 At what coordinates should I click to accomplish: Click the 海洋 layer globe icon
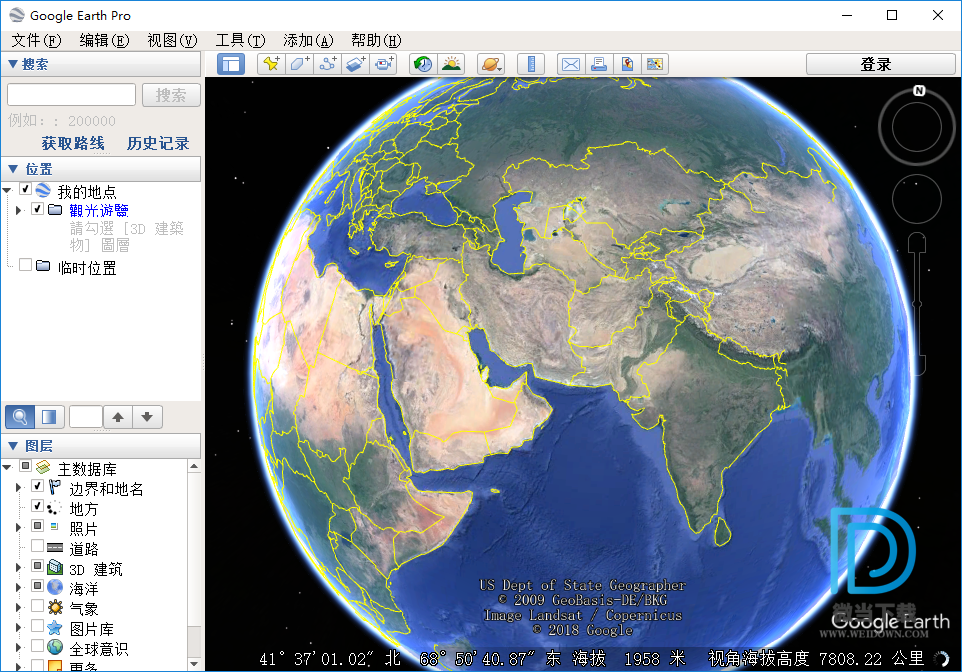pos(55,588)
